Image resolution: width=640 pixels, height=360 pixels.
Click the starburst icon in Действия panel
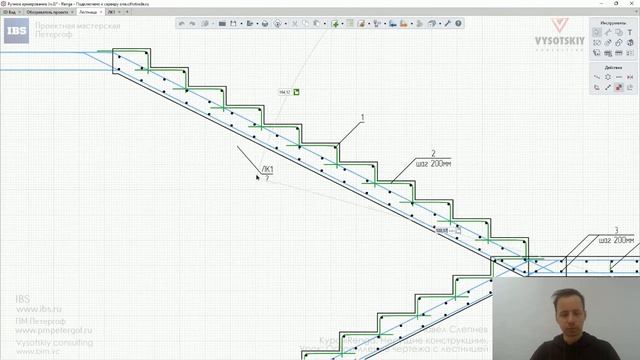(608, 77)
